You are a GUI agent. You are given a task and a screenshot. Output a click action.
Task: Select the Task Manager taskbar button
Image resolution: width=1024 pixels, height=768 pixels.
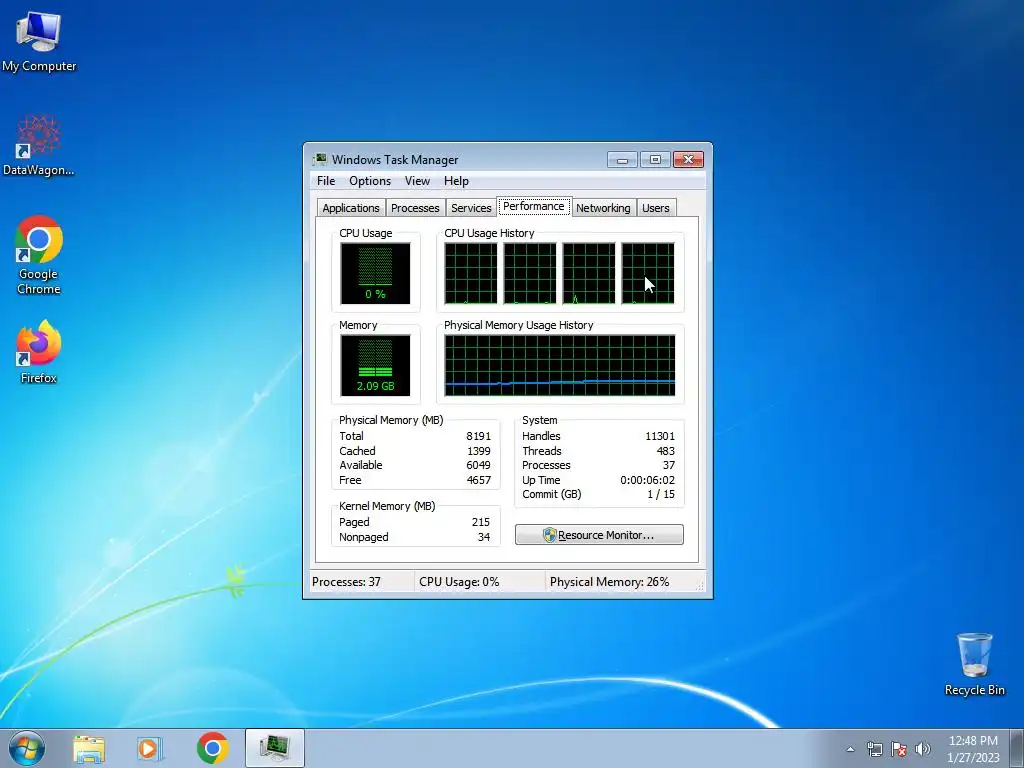point(274,748)
